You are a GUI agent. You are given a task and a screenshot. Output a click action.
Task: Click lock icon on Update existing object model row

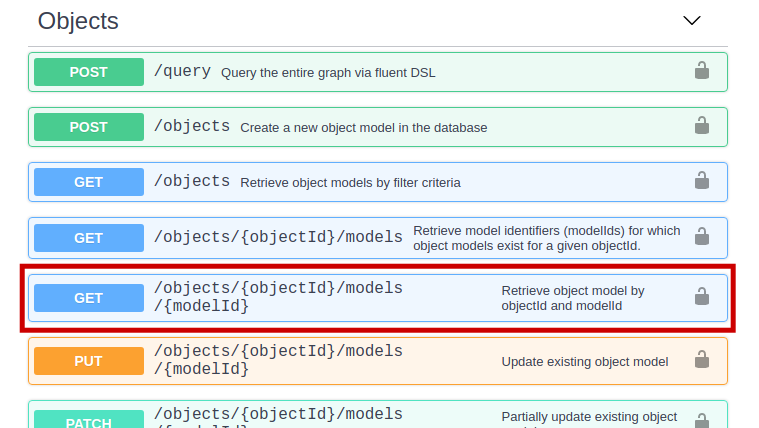click(x=702, y=360)
